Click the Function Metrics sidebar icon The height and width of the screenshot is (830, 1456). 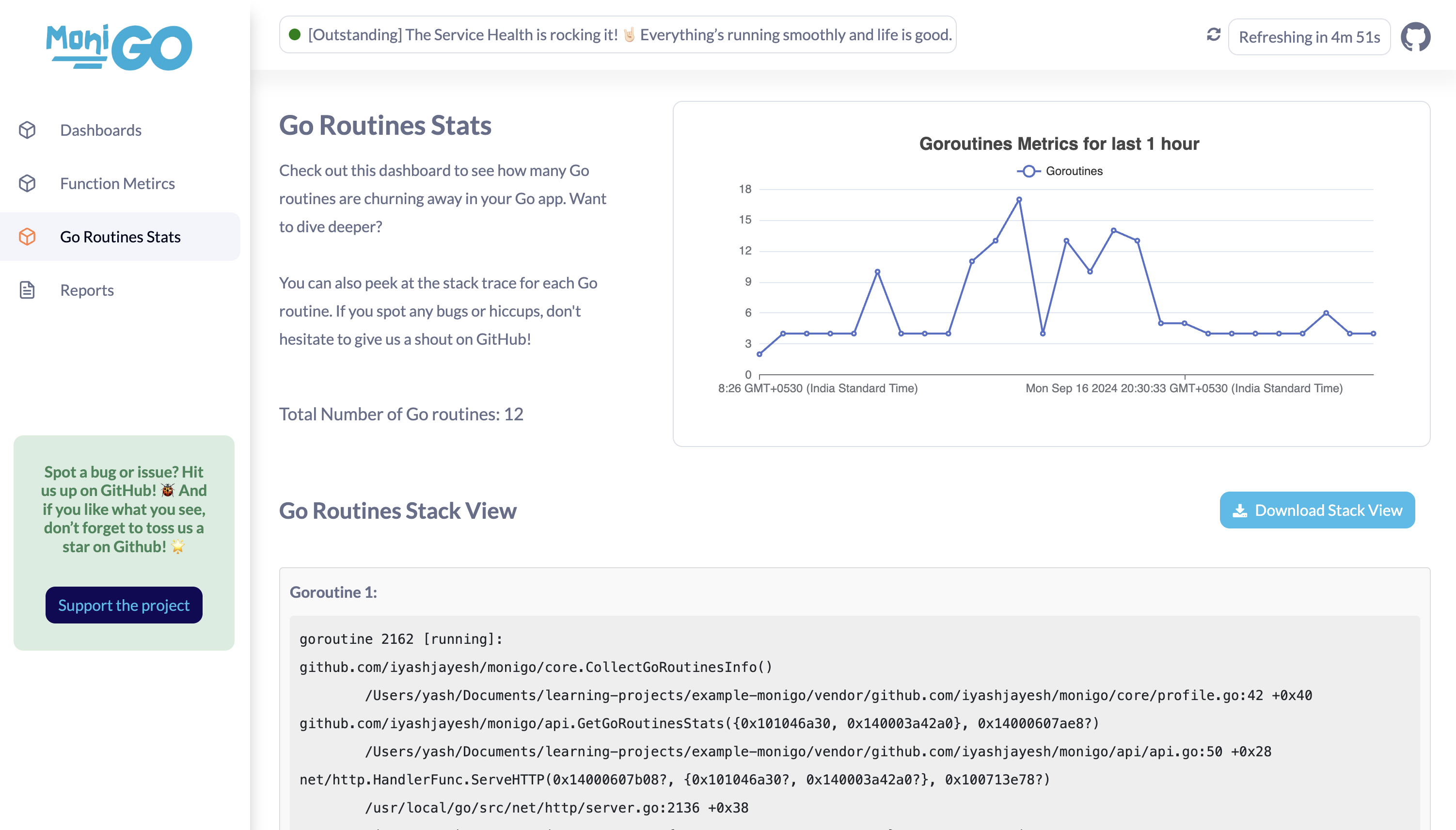(27, 183)
